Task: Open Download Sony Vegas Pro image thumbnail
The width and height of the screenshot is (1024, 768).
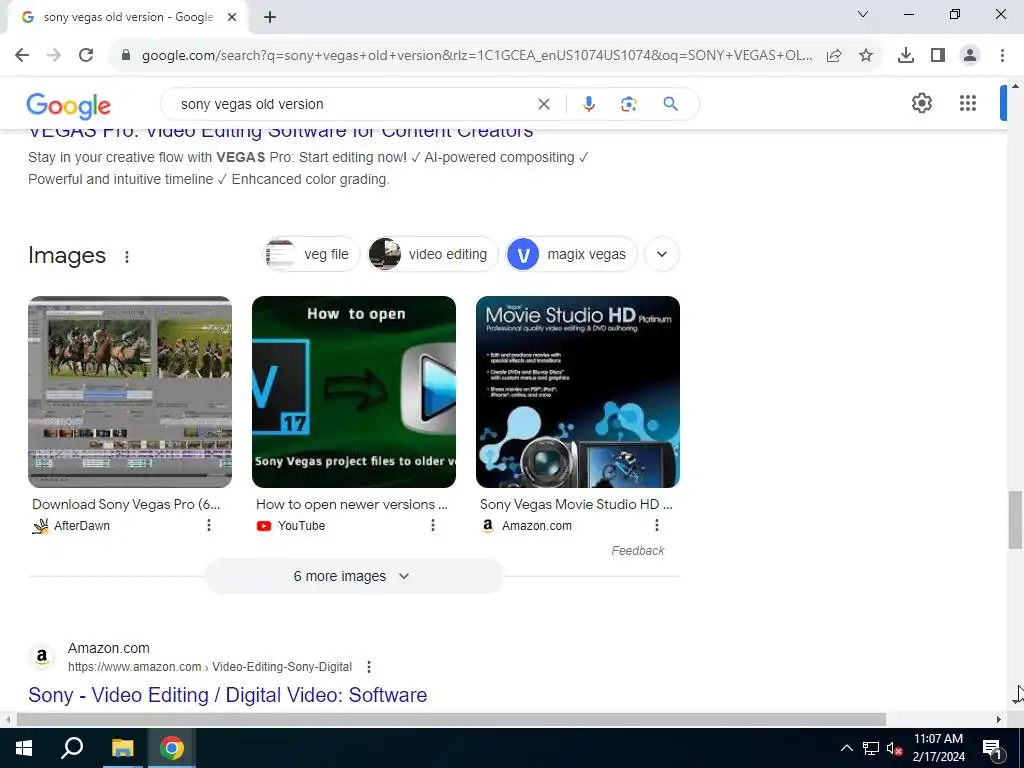Action: point(130,392)
